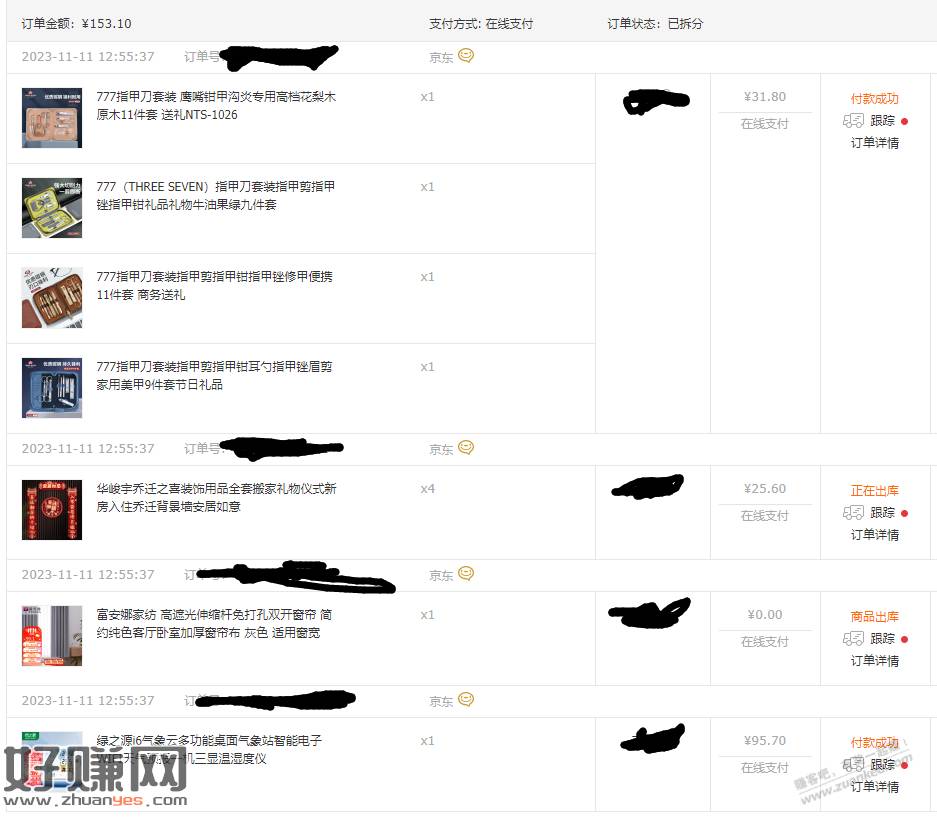Image resolution: width=937 pixels, height=824 pixels.
Task: Click the red 乔迁 decoration product thumbnail
Action: 52,510
